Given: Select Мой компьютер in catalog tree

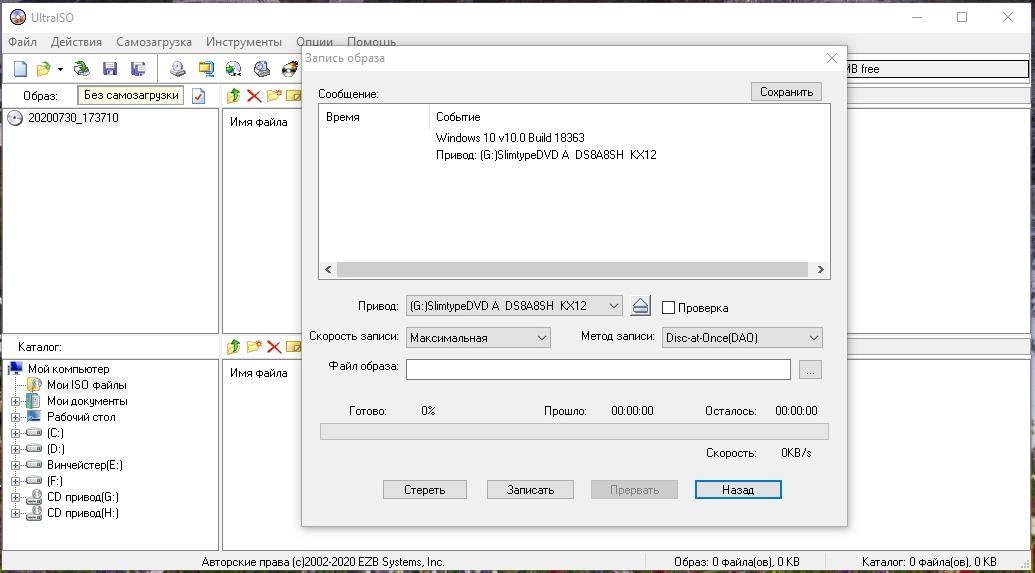Looking at the screenshot, I should tap(69, 369).
